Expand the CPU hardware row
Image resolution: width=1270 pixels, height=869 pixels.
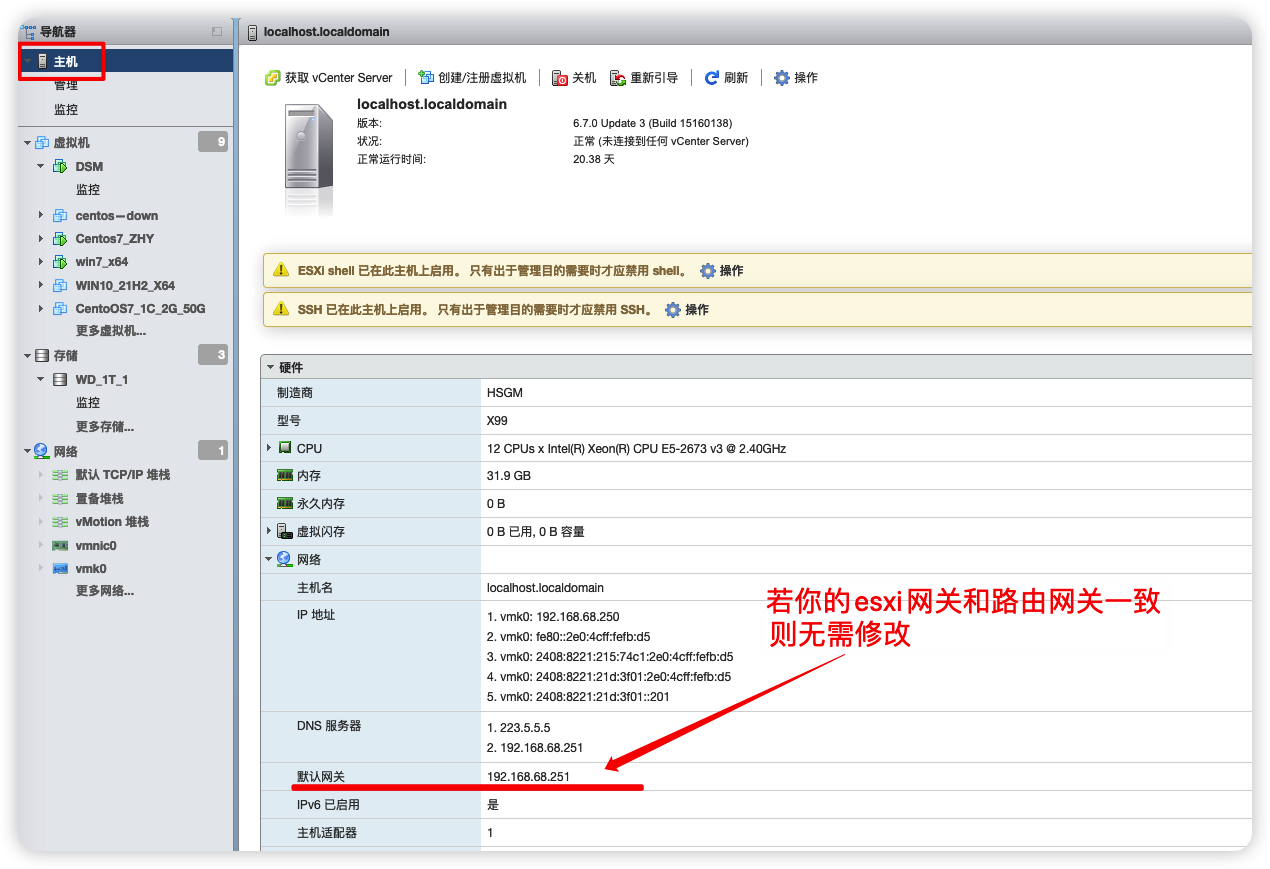(x=269, y=448)
